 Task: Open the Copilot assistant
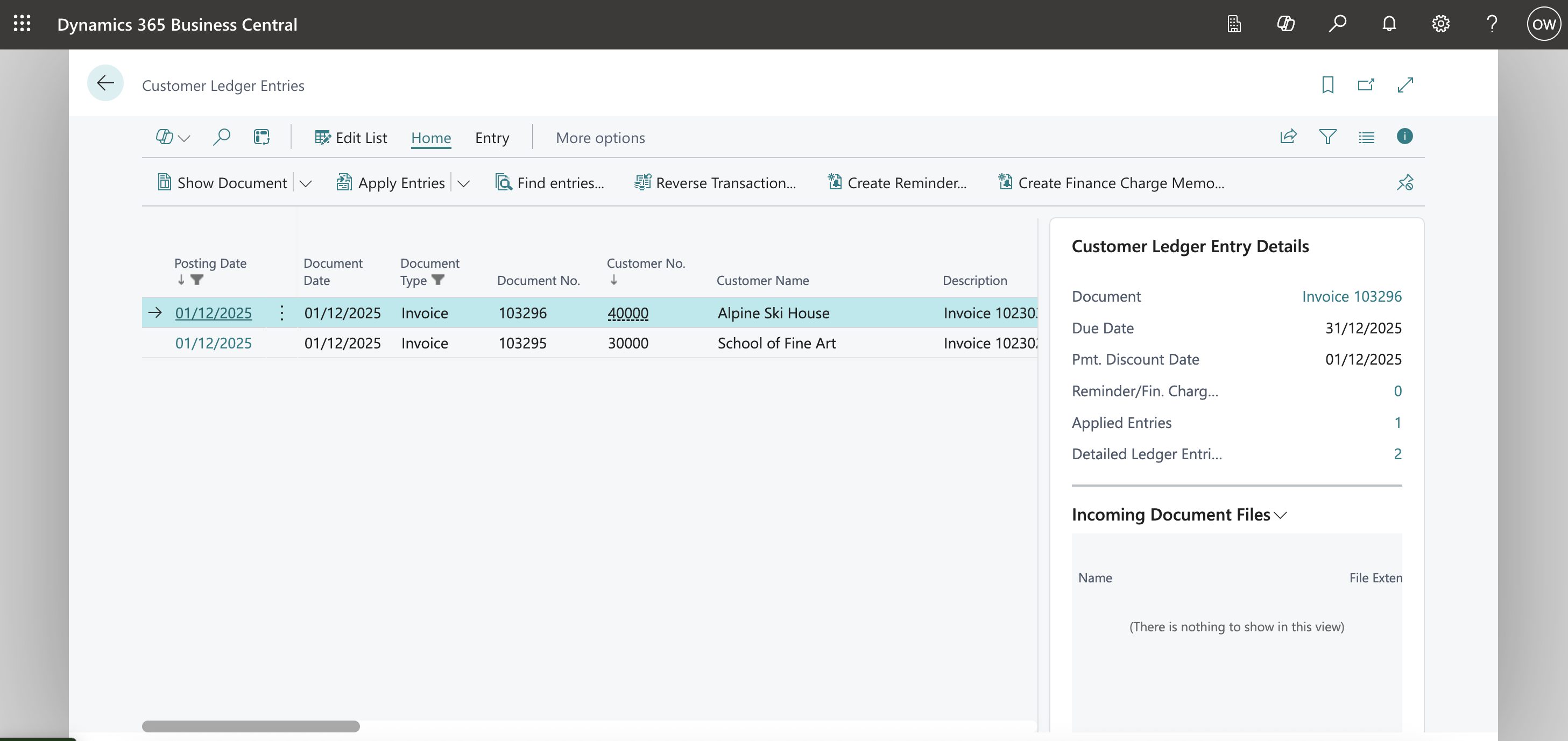click(x=1286, y=24)
